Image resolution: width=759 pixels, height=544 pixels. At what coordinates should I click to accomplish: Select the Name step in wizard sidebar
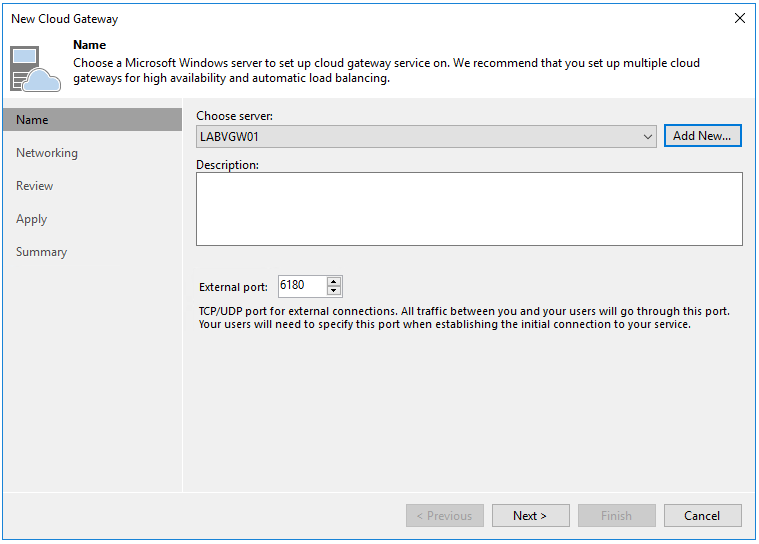tap(32, 120)
